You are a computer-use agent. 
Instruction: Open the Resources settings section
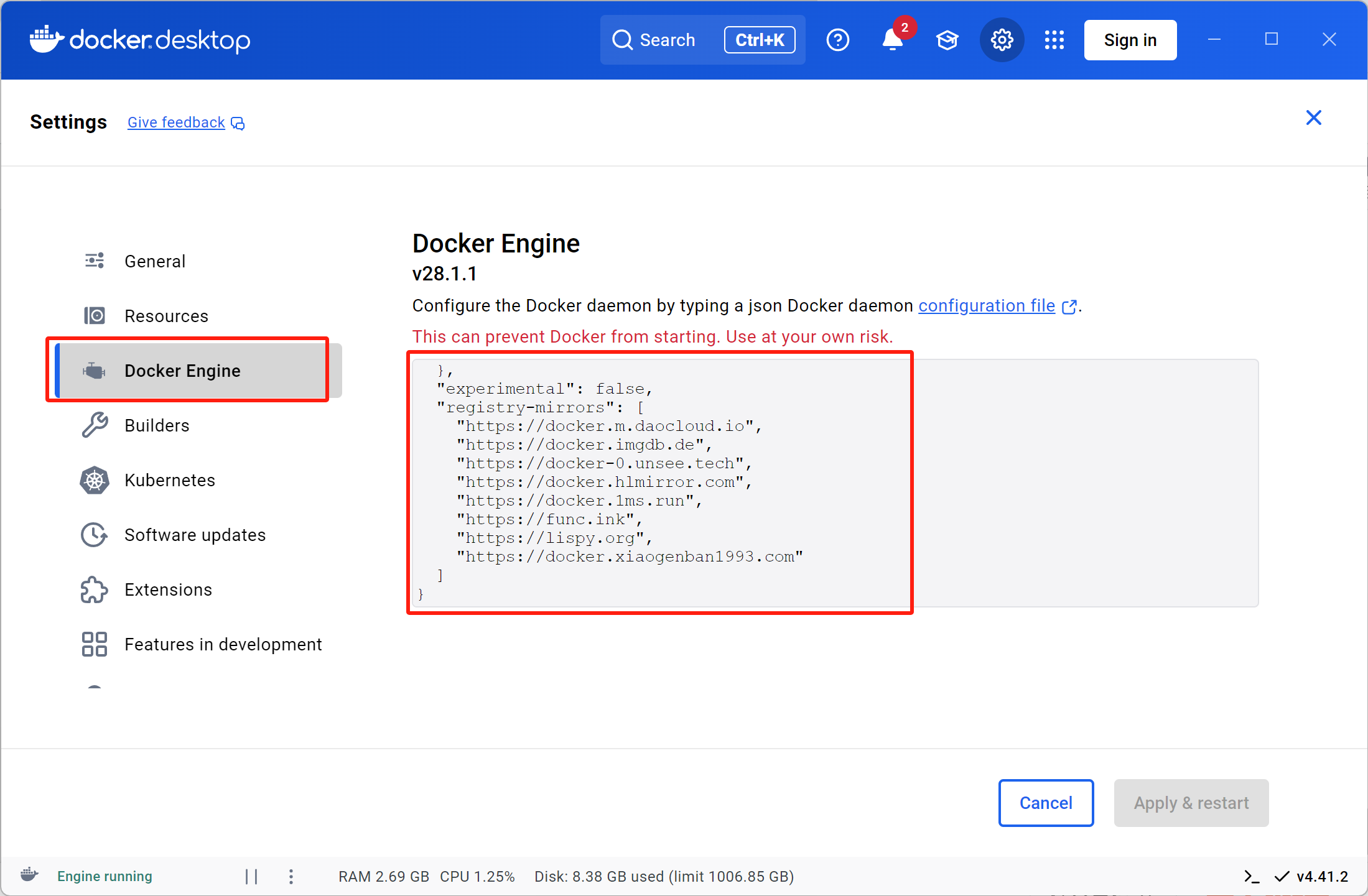(x=166, y=316)
